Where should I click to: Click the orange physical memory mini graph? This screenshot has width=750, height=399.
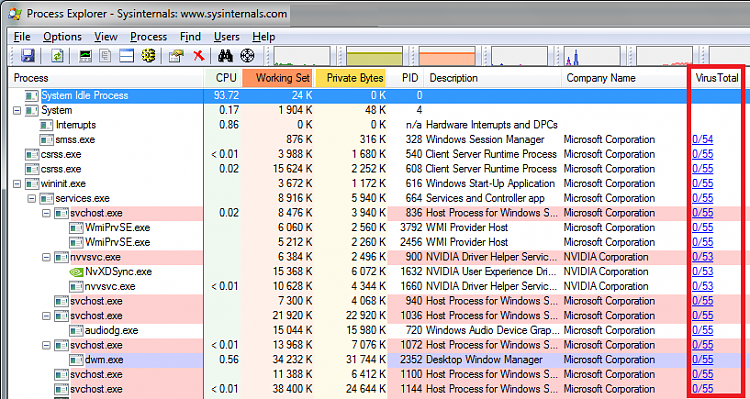[x=447, y=56]
